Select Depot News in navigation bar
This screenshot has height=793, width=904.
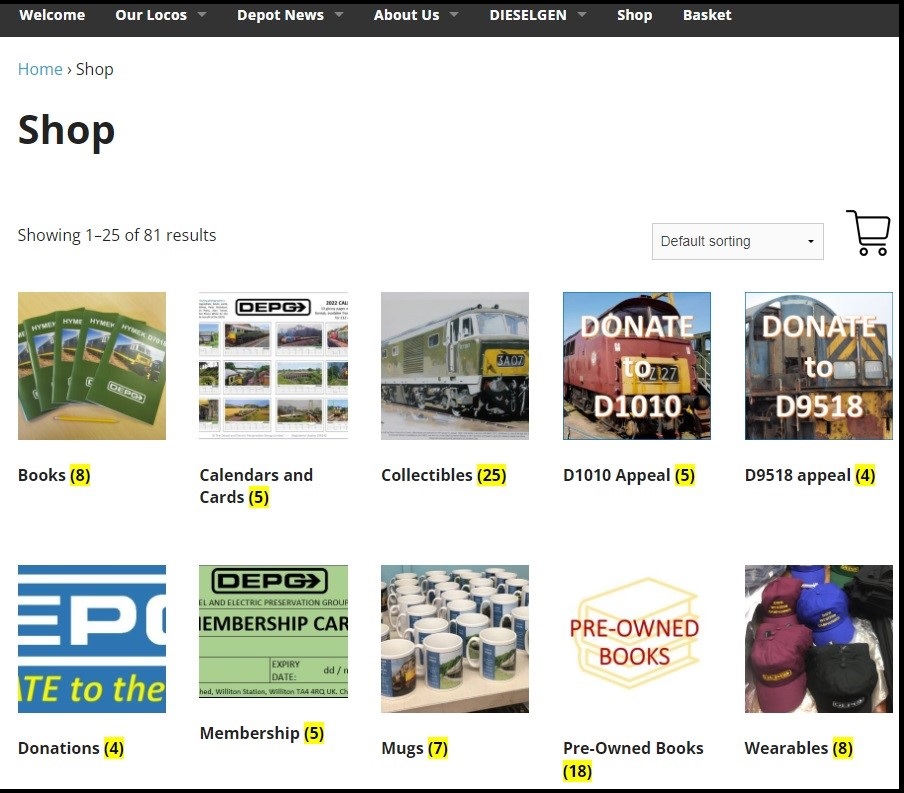pyautogui.click(x=280, y=15)
